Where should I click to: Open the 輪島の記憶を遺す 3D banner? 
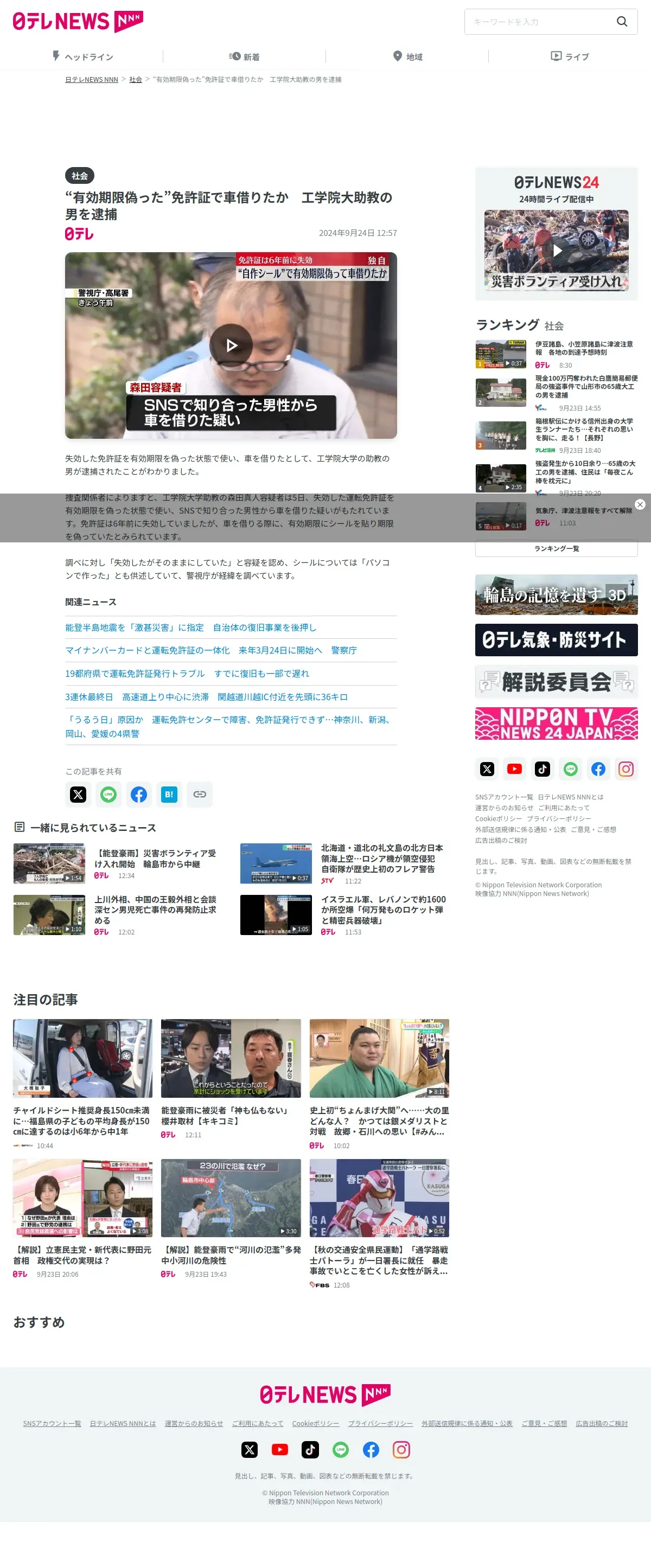(x=557, y=594)
